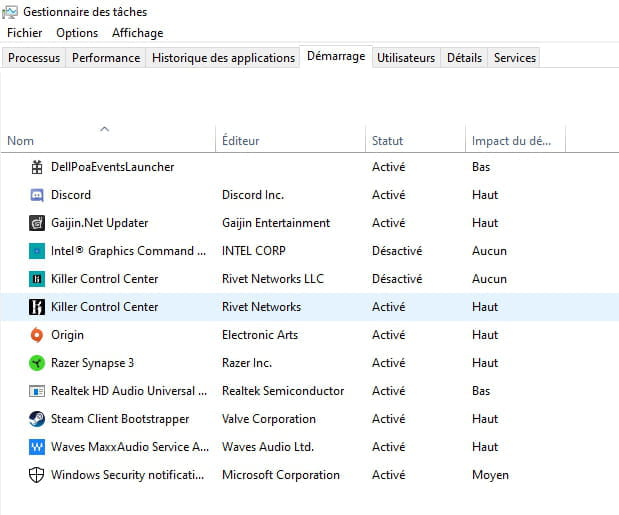This screenshot has height=515, width=619.
Task: Click the Realtek HD Audio icon
Action: 36,391
